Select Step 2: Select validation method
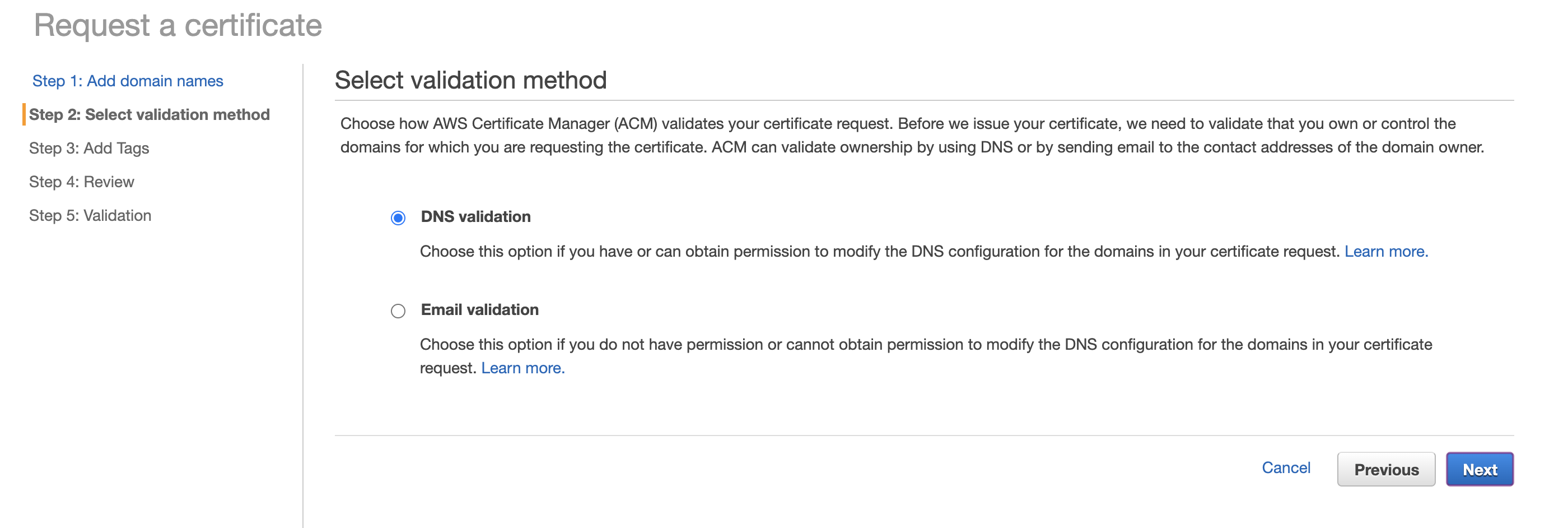The image size is (1568, 528). coord(149,114)
